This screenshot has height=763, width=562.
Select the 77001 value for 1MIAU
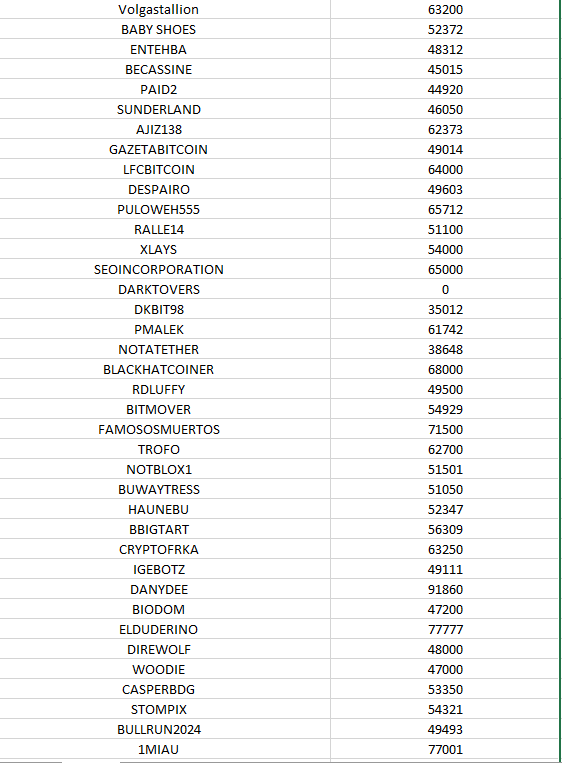tap(445, 749)
